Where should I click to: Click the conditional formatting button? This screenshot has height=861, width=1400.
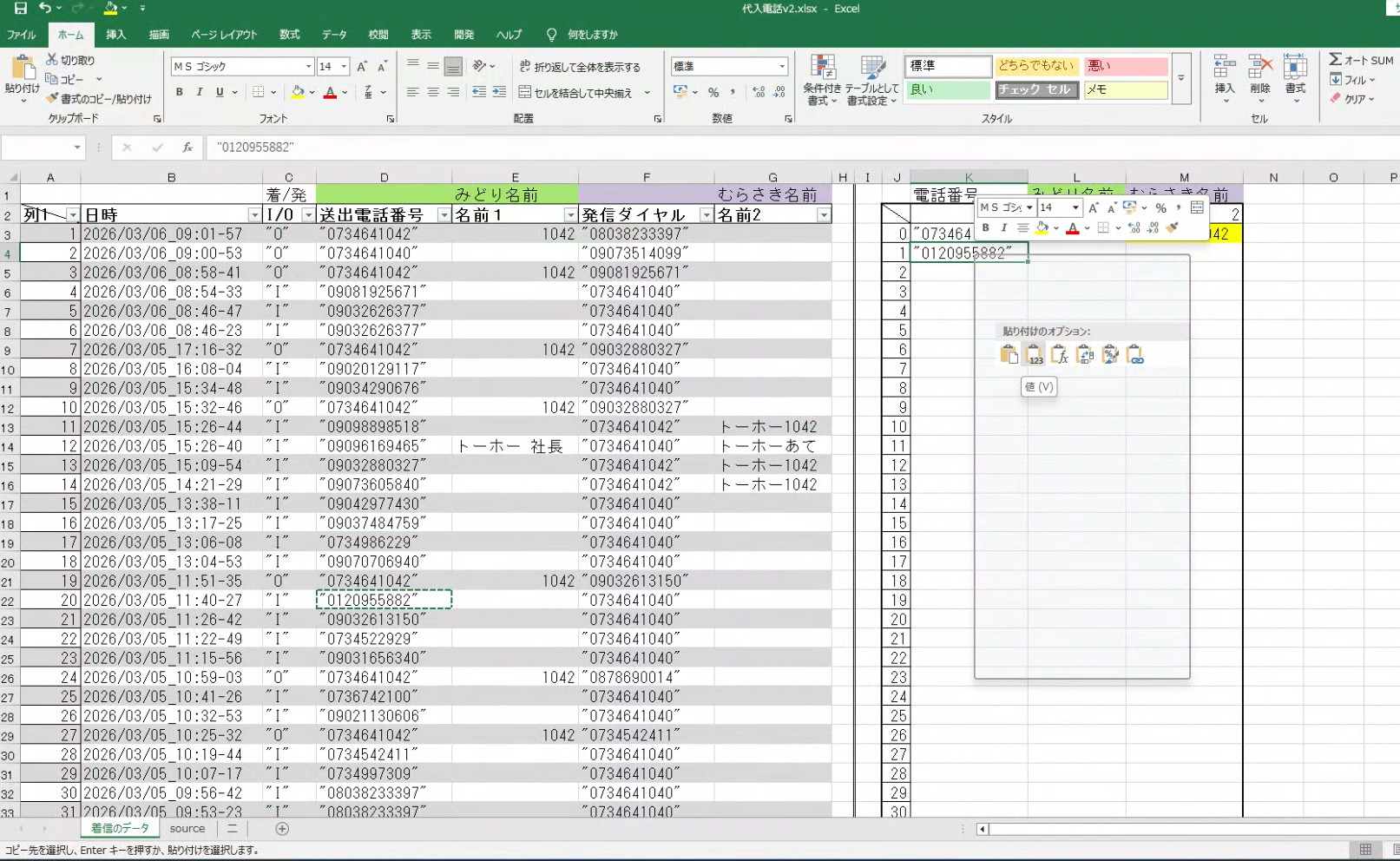tap(822, 81)
